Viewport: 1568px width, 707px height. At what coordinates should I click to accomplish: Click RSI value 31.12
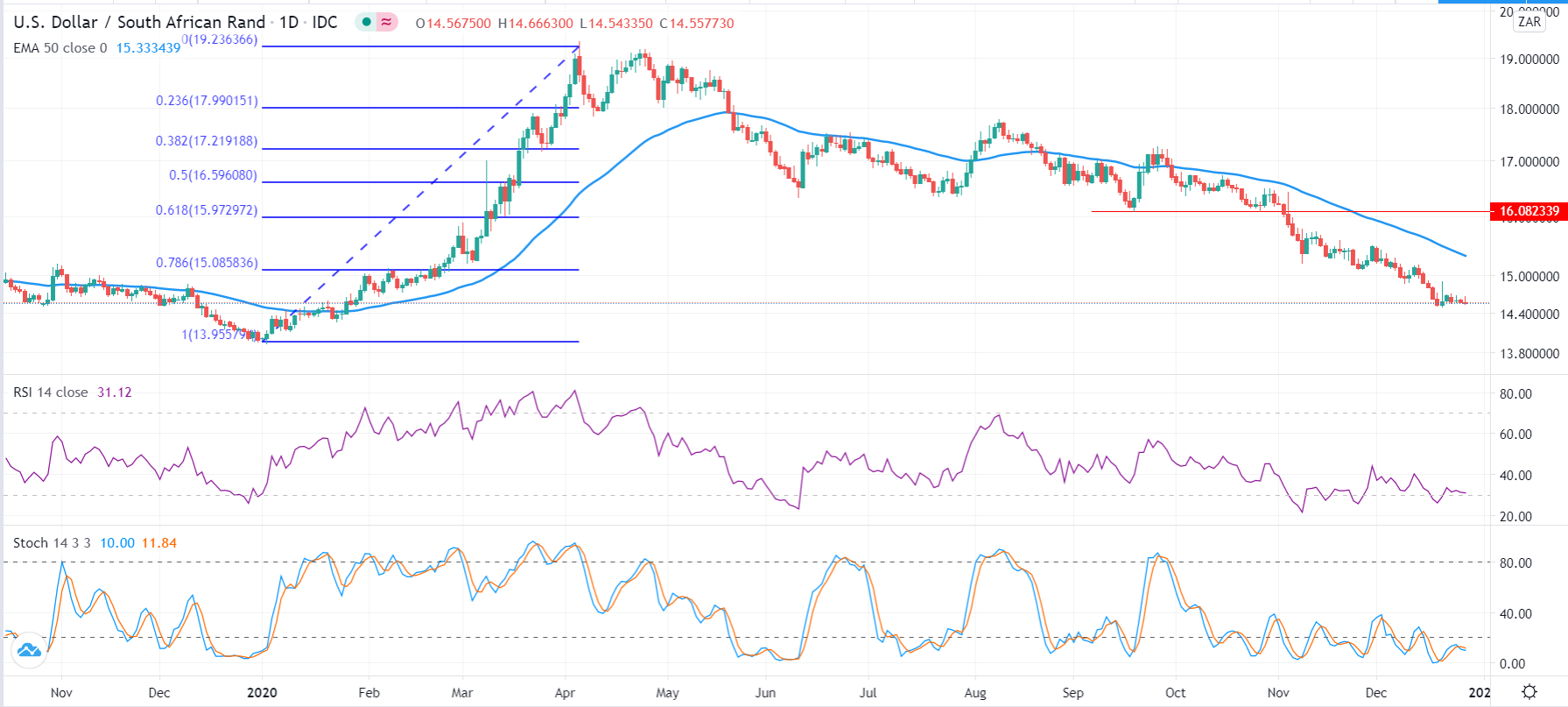click(x=115, y=392)
